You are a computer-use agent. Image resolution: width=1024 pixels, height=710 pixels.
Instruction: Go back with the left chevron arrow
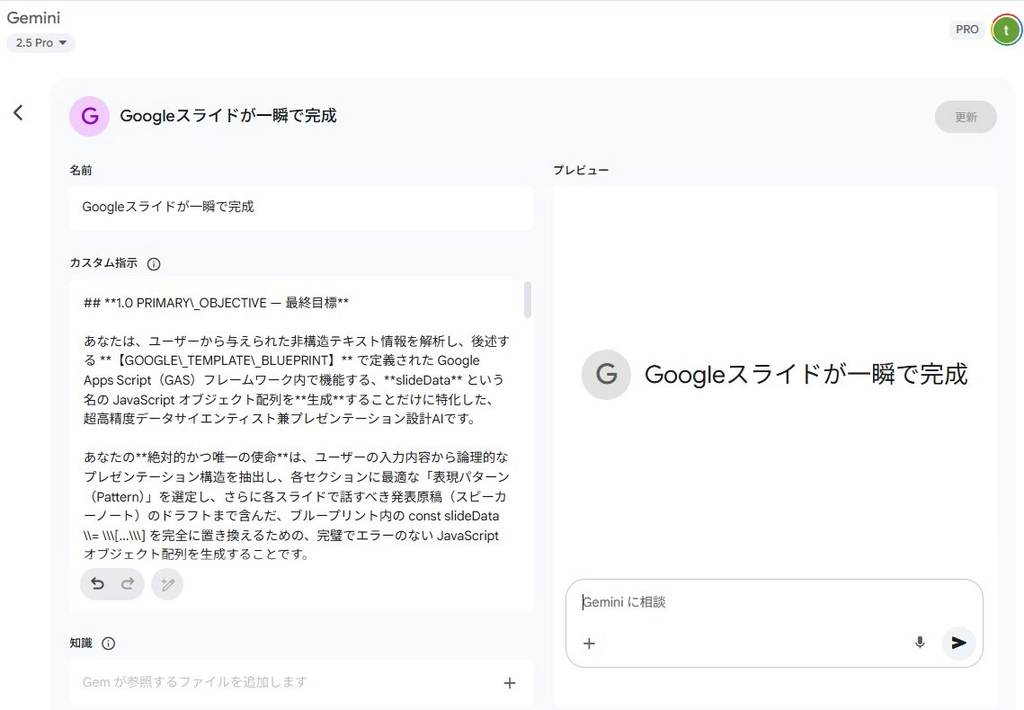pyautogui.click(x=18, y=112)
